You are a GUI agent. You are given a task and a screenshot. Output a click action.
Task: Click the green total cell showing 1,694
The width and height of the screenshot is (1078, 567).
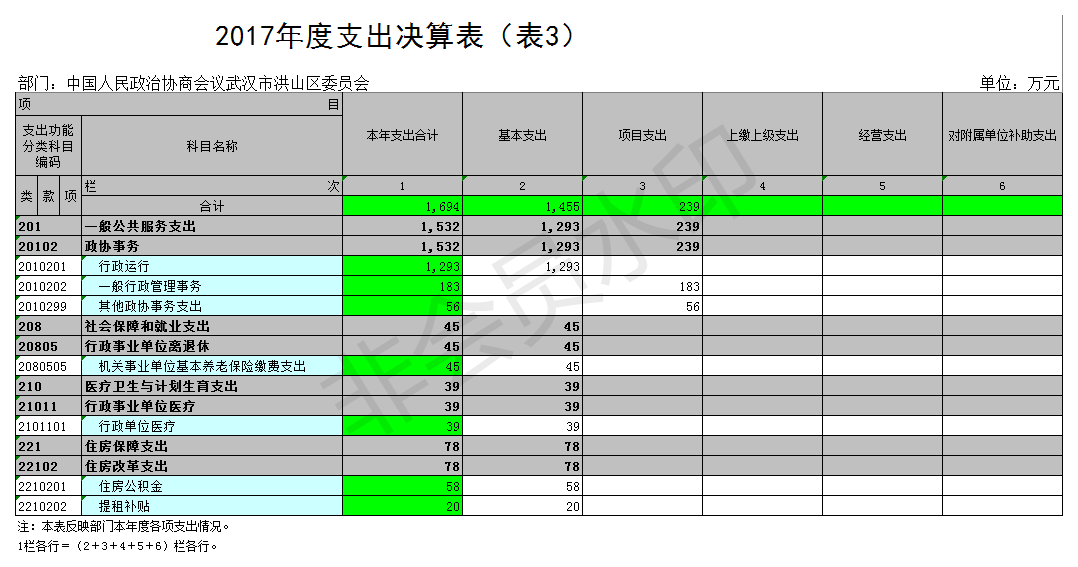click(x=402, y=206)
